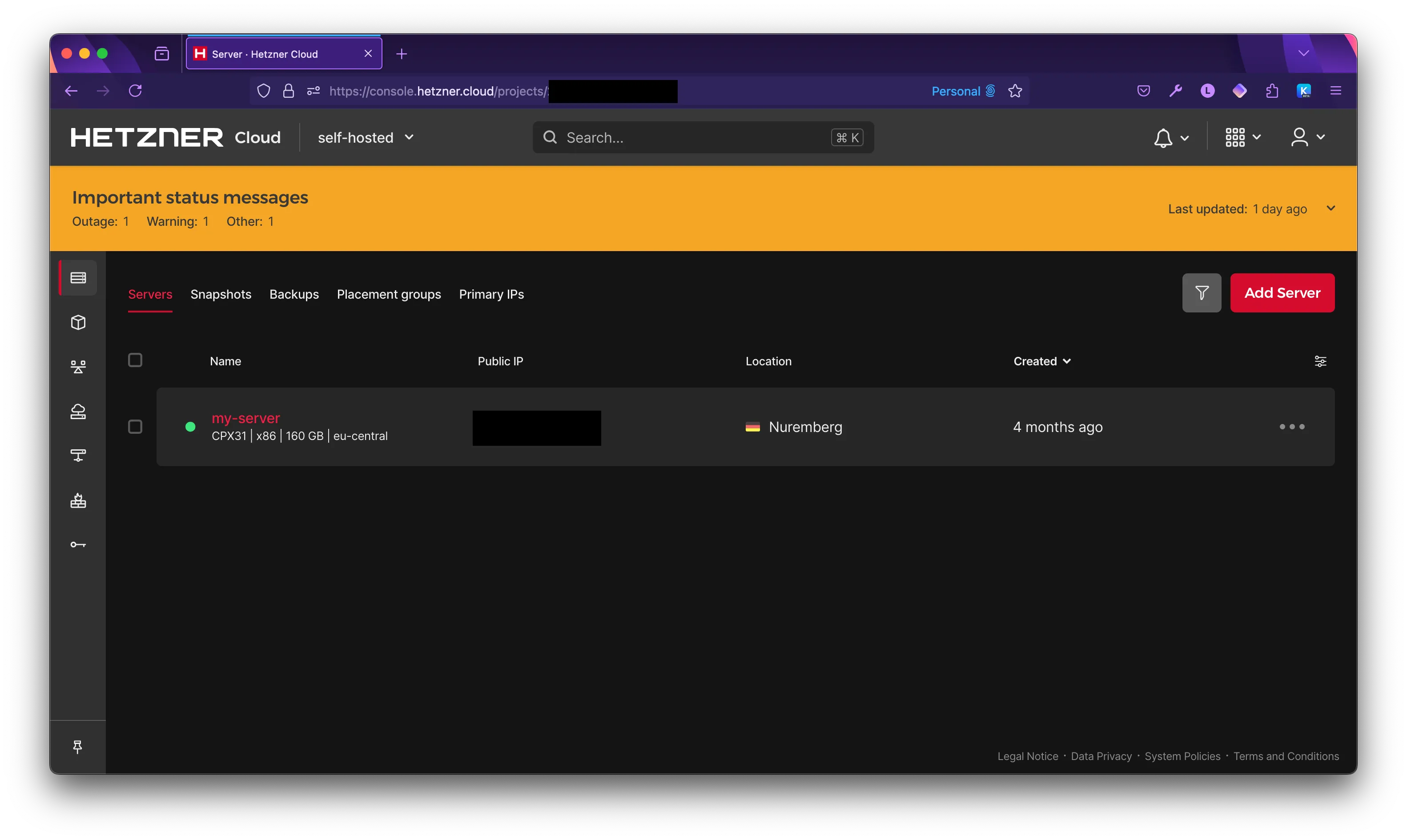Open the Data Privacy link
Image resolution: width=1407 pixels, height=840 pixels.
tap(1101, 756)
